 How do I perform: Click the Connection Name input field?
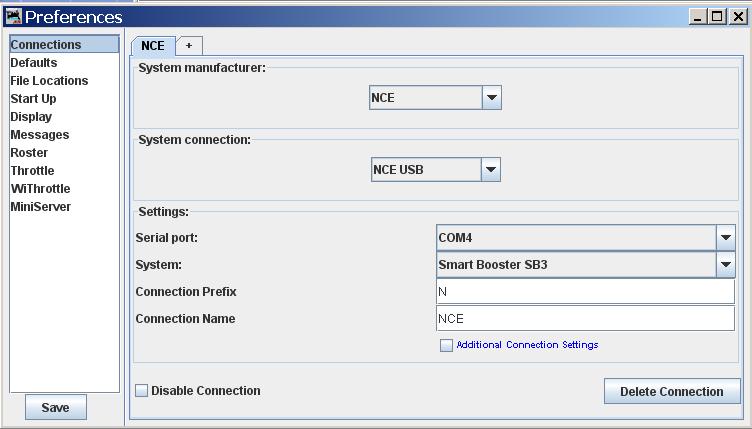pyautogui.click(x=586, y=319)
